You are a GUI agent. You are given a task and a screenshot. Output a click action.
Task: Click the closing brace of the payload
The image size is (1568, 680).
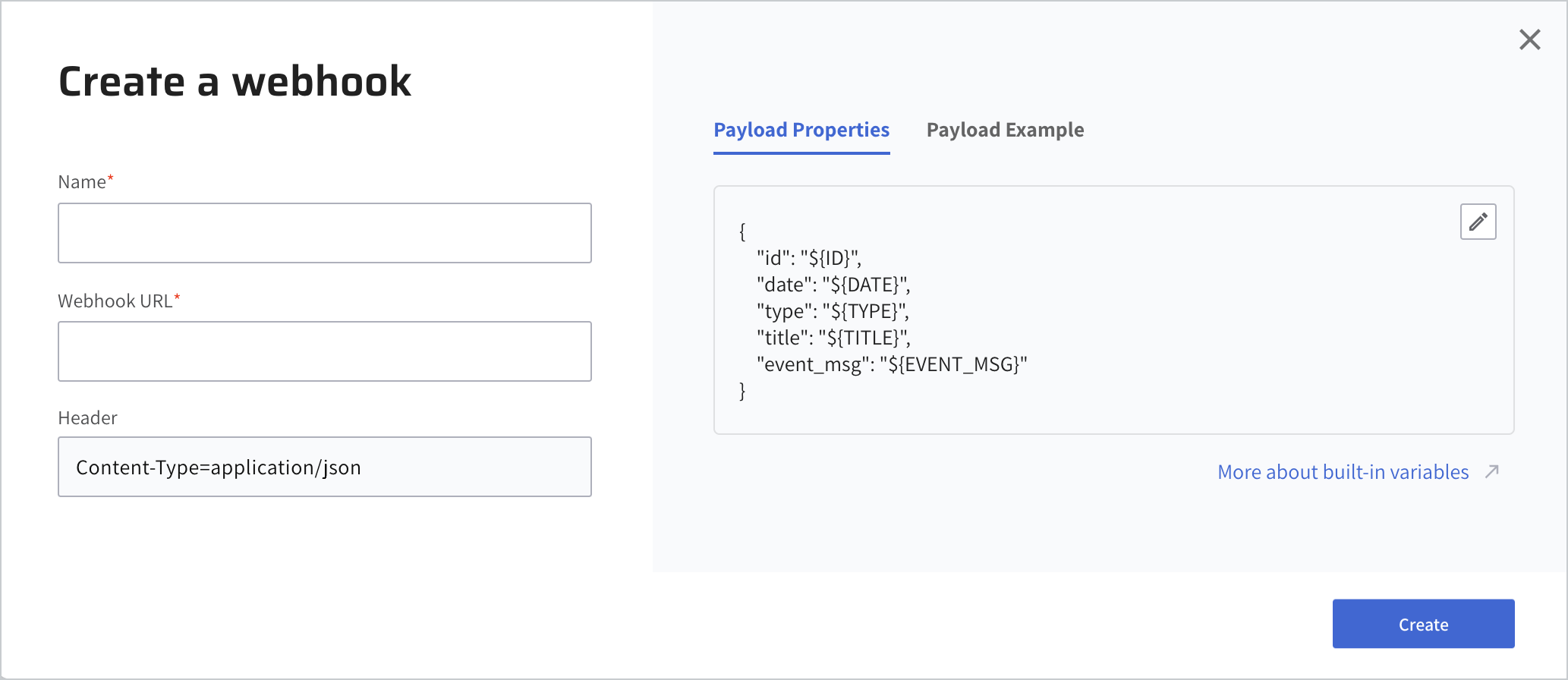pos(742,391)
